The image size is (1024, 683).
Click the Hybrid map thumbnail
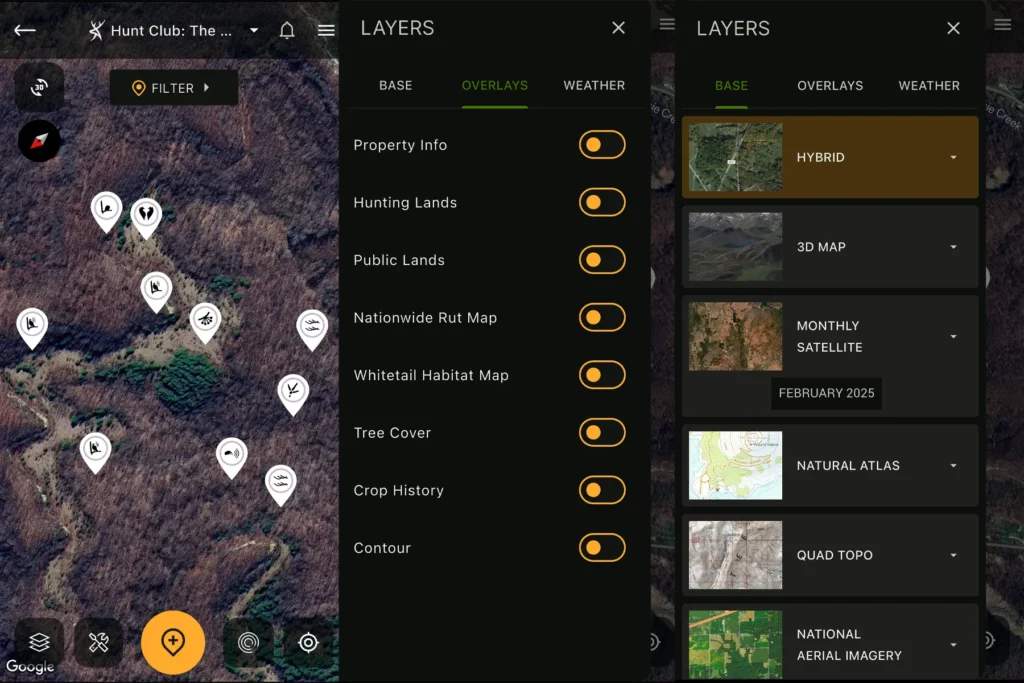[735, 157]
